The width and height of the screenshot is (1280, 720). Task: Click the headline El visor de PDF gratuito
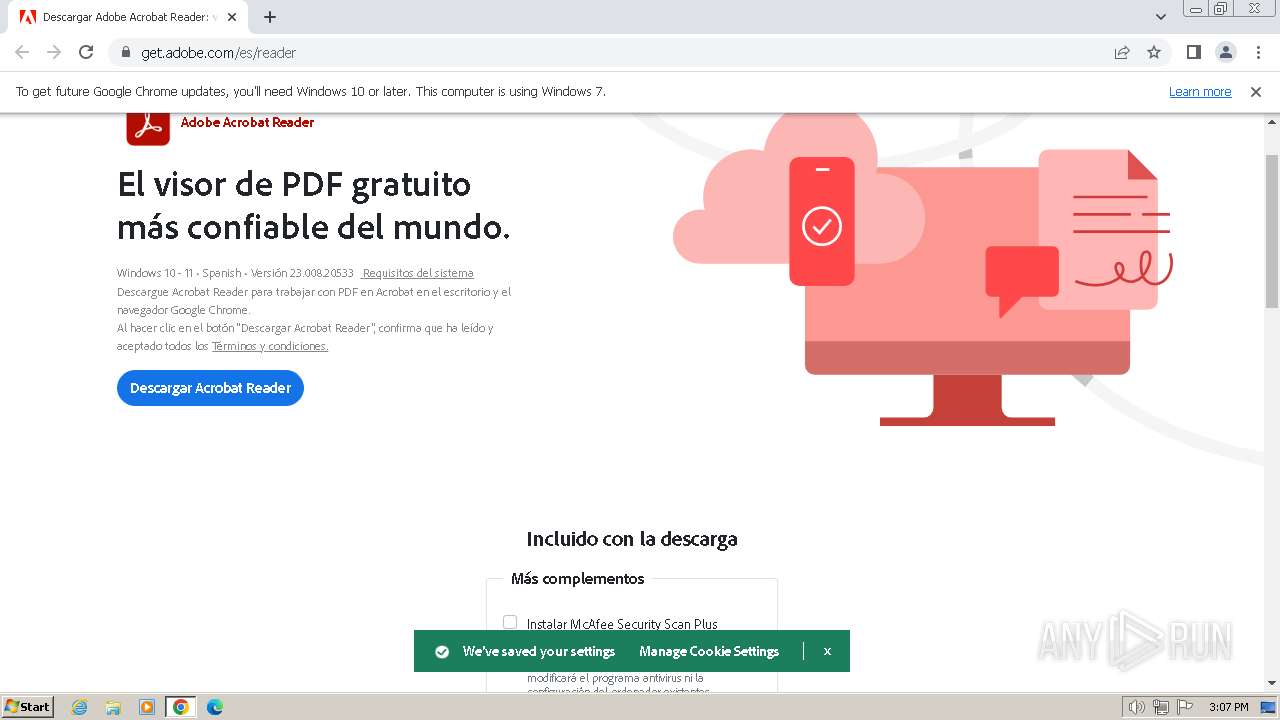[x=294, y=184]
